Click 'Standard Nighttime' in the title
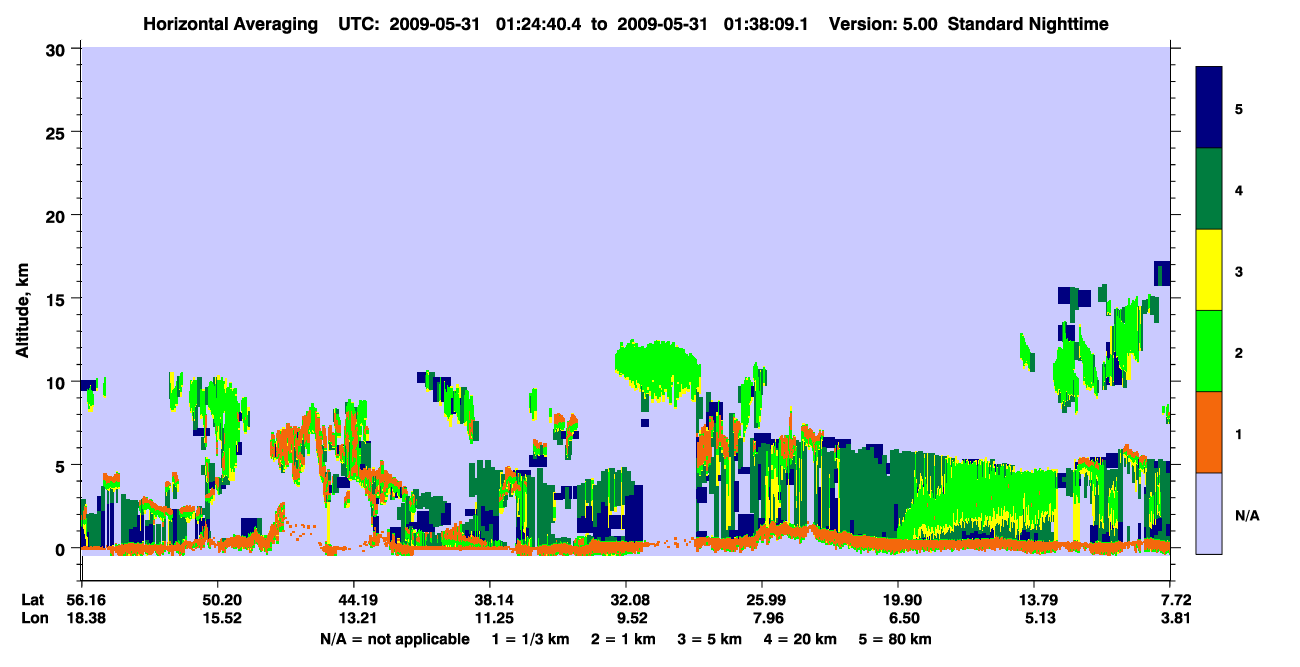1300x667 pixels. point(1028,24)
